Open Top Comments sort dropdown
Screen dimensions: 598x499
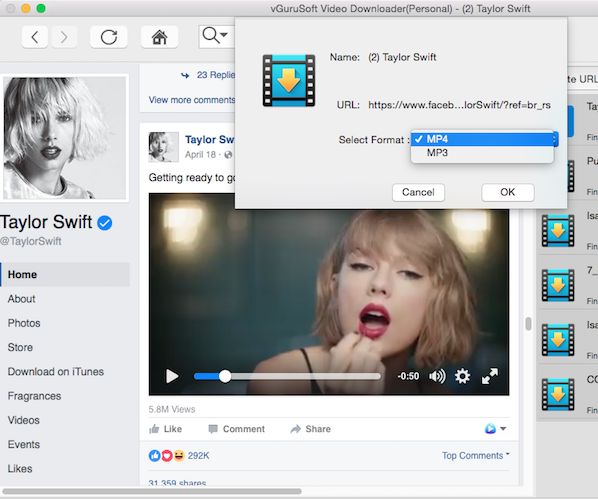(x=476, y=456)
